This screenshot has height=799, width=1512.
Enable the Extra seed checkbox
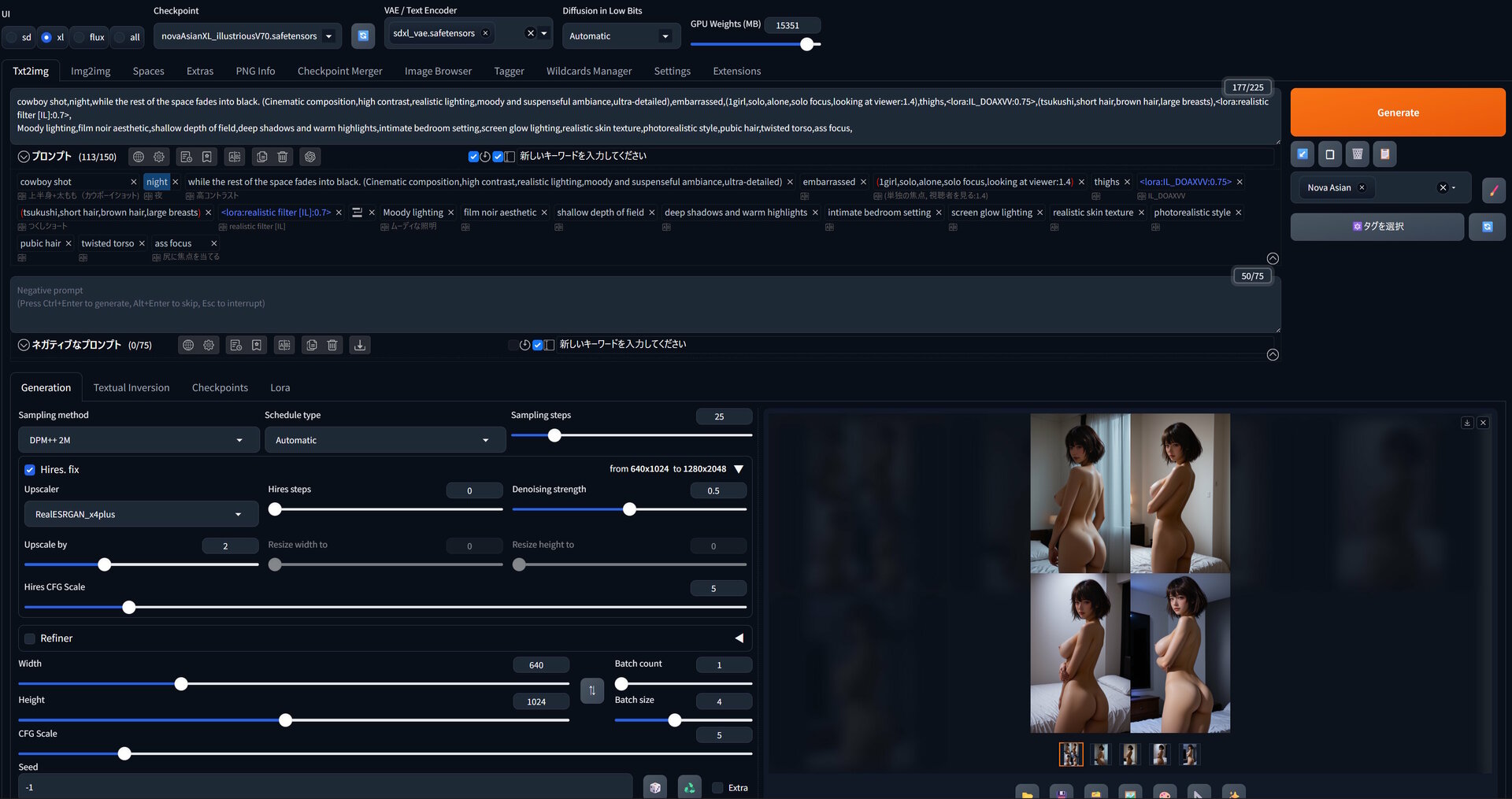[717, 788]
